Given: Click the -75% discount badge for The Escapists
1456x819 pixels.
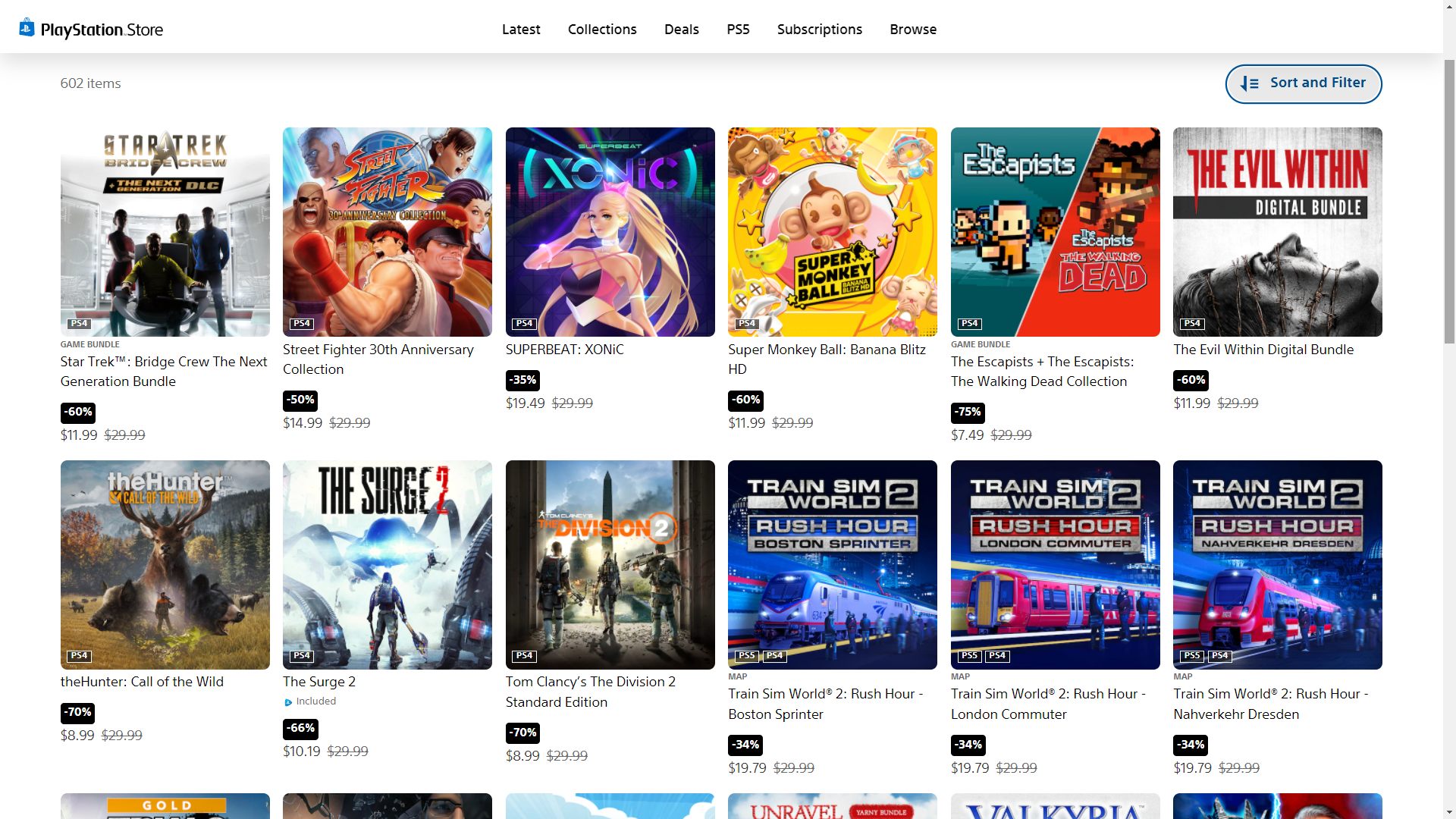Looking at the screenshot, I should 968,412.
